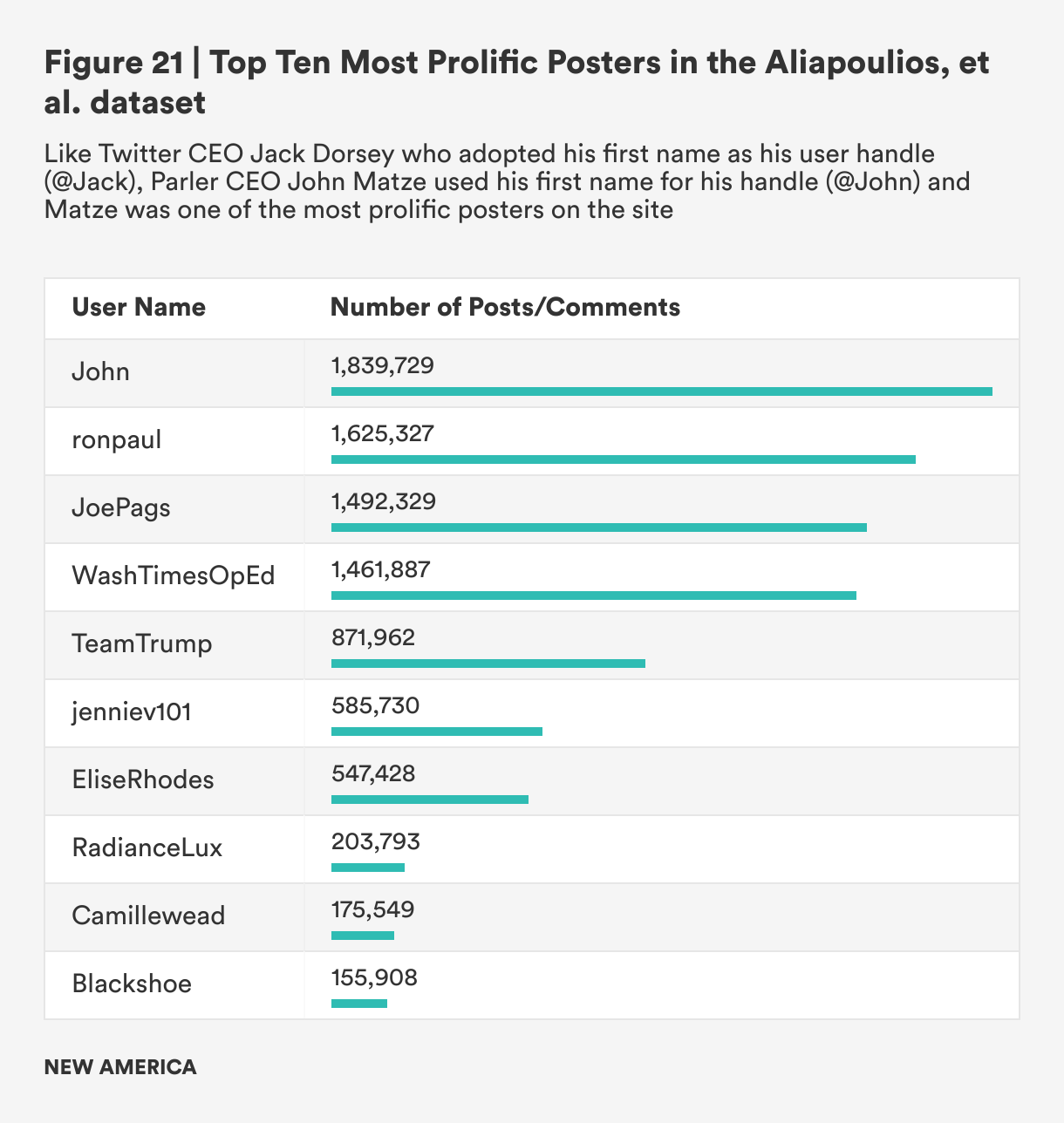Click the jenniev101 user name

click(x=132, y=711)
